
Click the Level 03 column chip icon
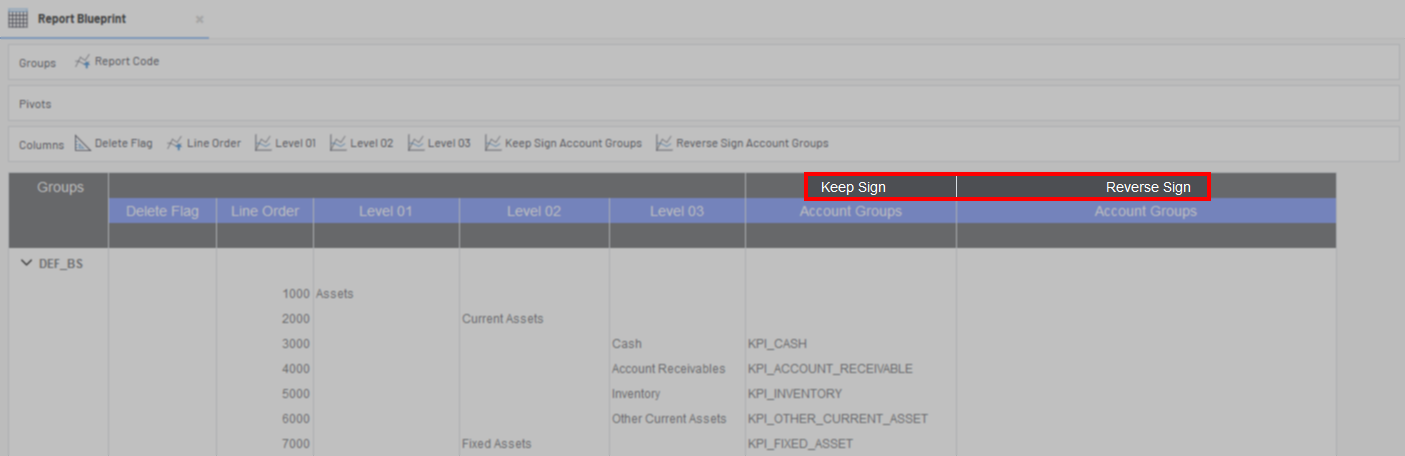pyautogui.click(x=415, y=144)
